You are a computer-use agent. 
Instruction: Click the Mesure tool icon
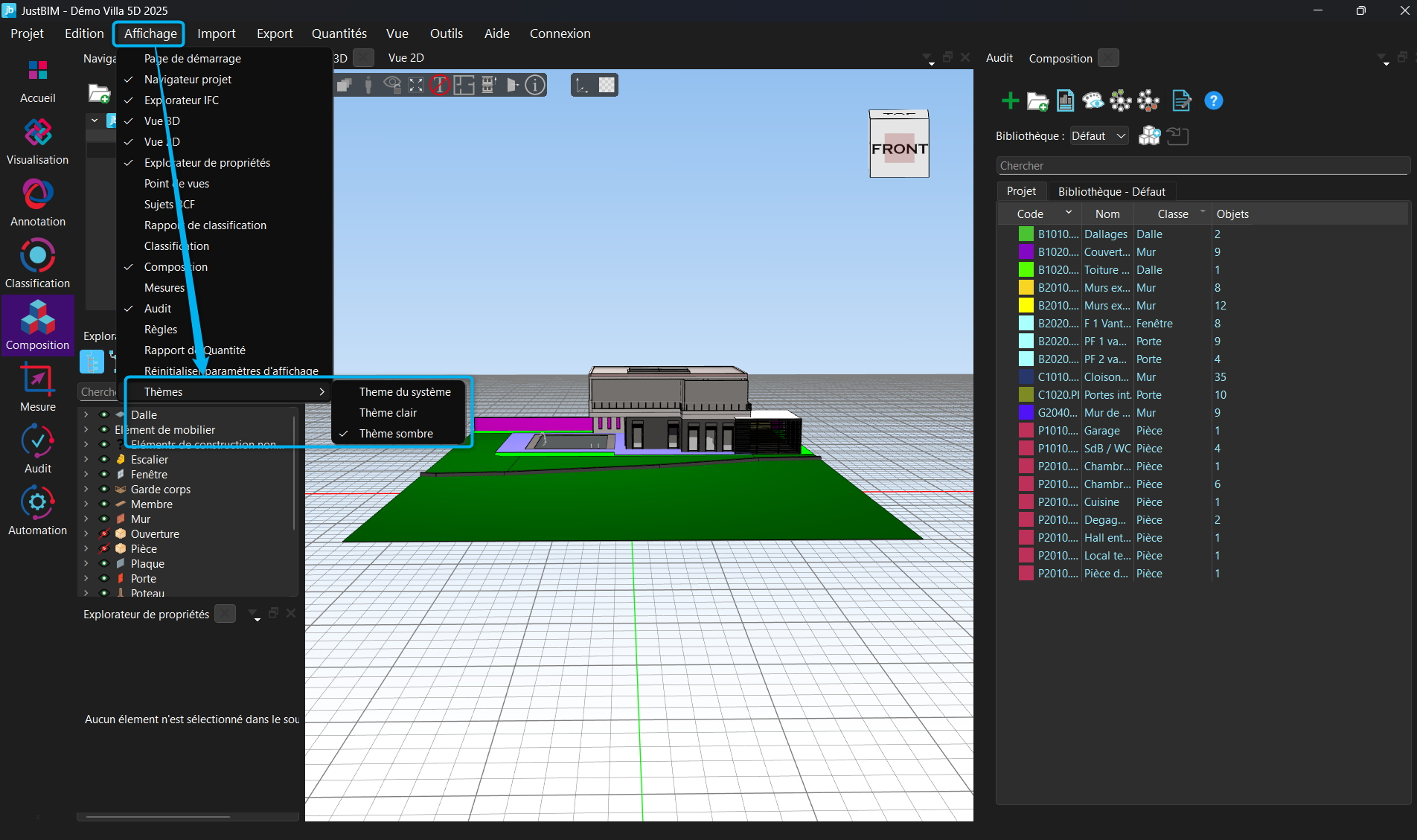click(x=37, y=381)
